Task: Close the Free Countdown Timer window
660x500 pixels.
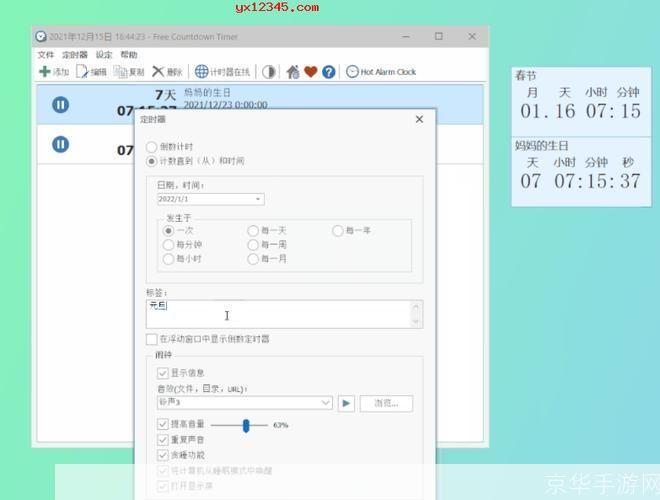Action: click(x=472, y=37)
